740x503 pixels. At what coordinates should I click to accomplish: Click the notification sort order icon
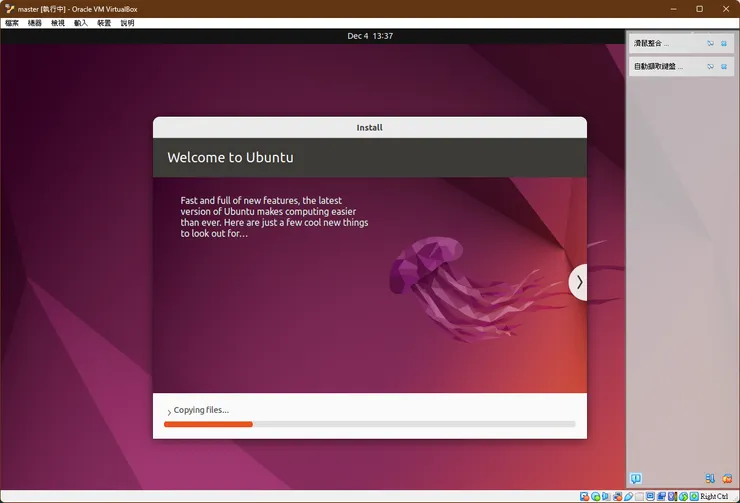pos(710,478)
